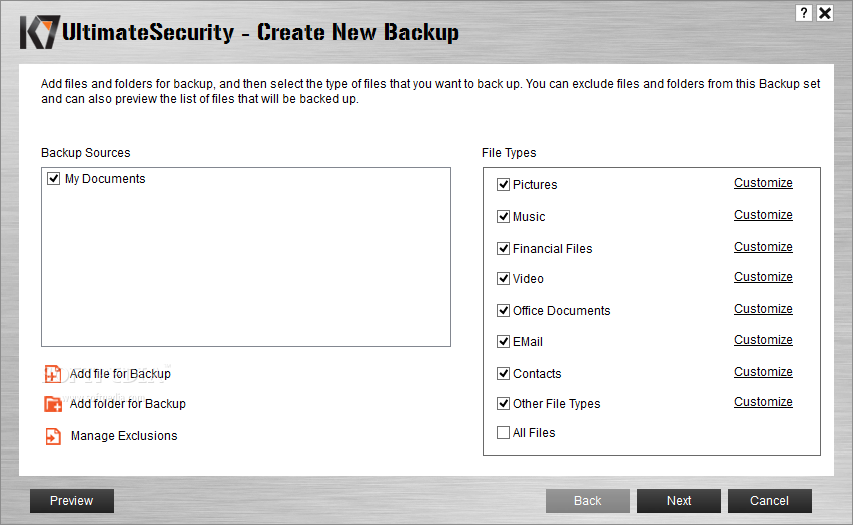Image resolution: width=853 pixels, height=525 pixels.
Task: Toggle the Financial Files checkbox
Action: coord(503,249)
